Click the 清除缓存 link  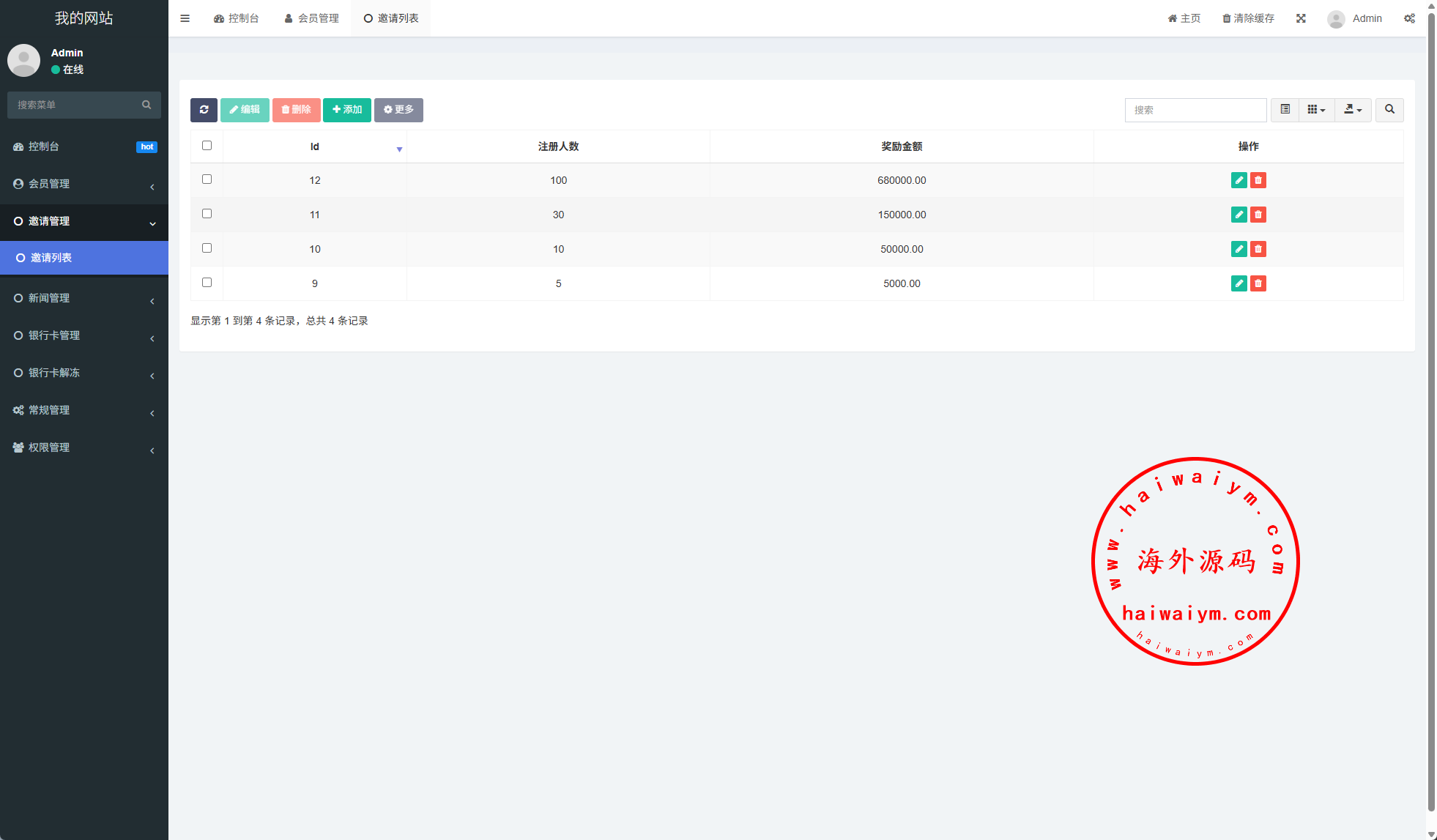pos(1248,18)
